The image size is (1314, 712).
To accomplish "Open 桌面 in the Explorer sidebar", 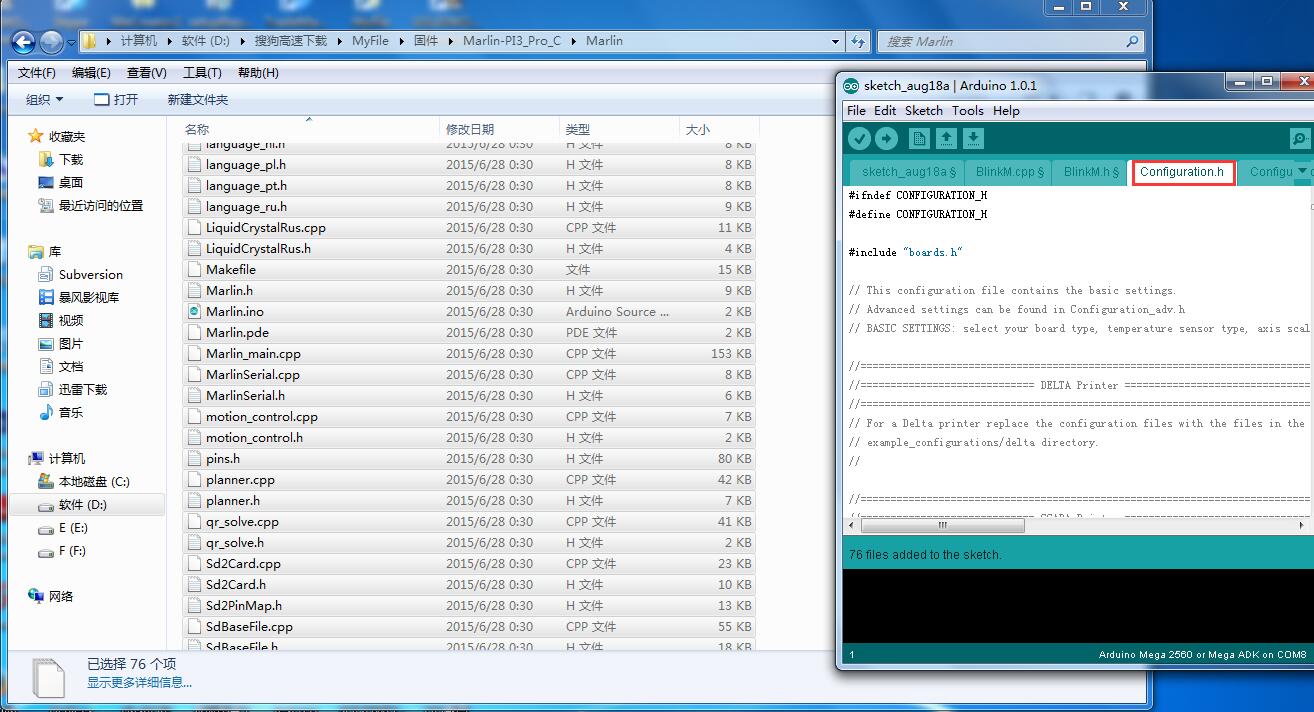I will point(70,182).
